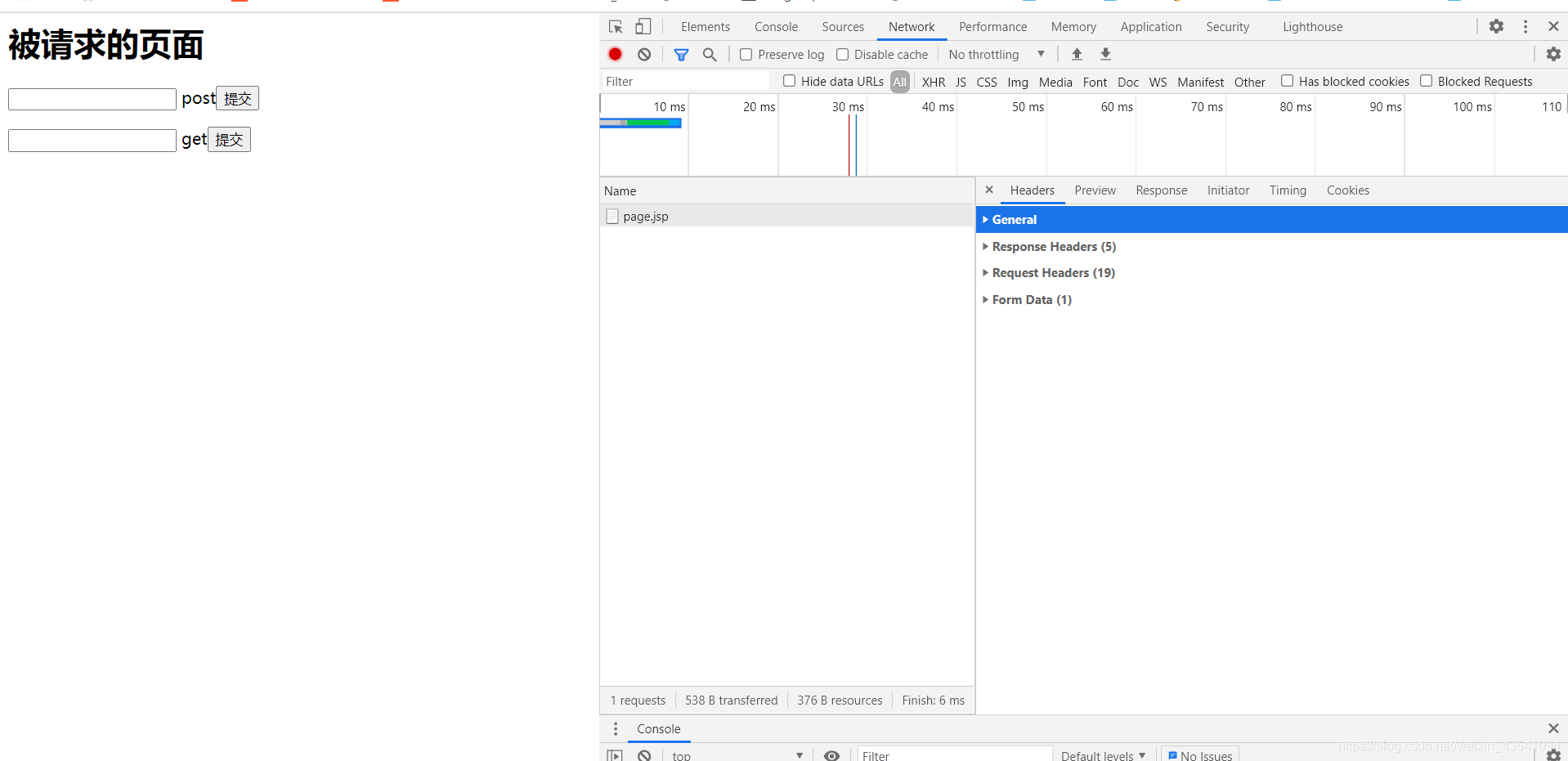Select the page.jsp request row
Screen dimensions: 1568x761
pos(786,216)
